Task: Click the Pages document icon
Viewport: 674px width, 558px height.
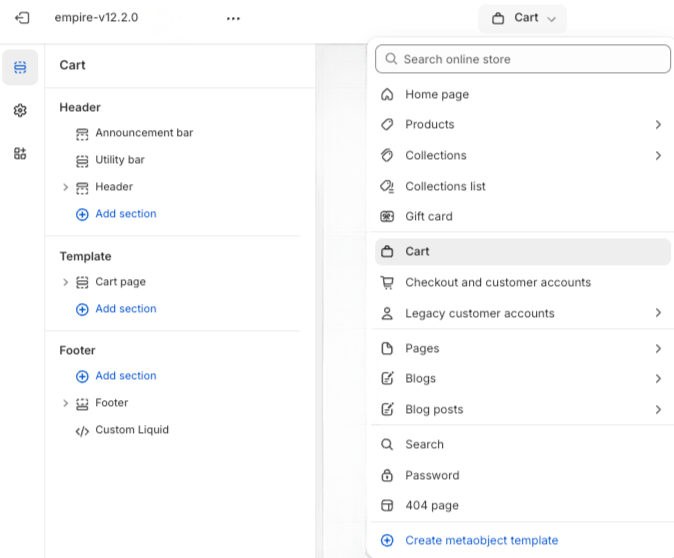Action: [x=387, y=348]
